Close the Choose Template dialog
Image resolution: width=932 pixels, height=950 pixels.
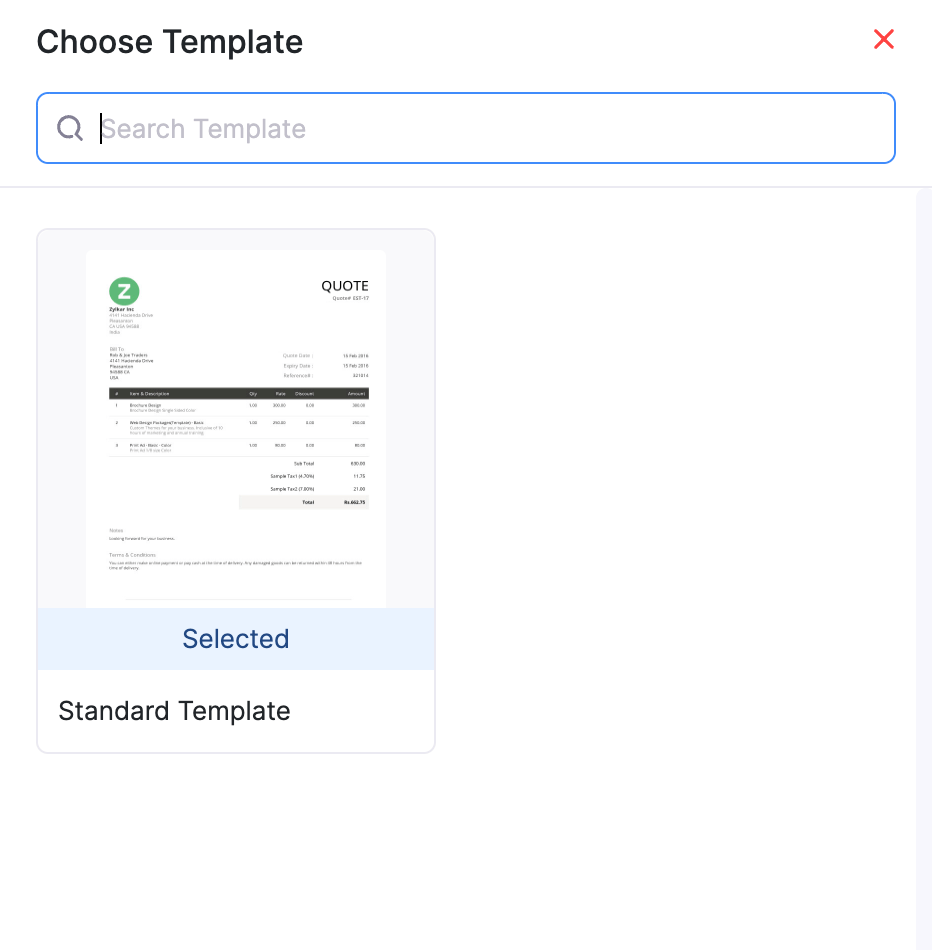coord(883,40)
